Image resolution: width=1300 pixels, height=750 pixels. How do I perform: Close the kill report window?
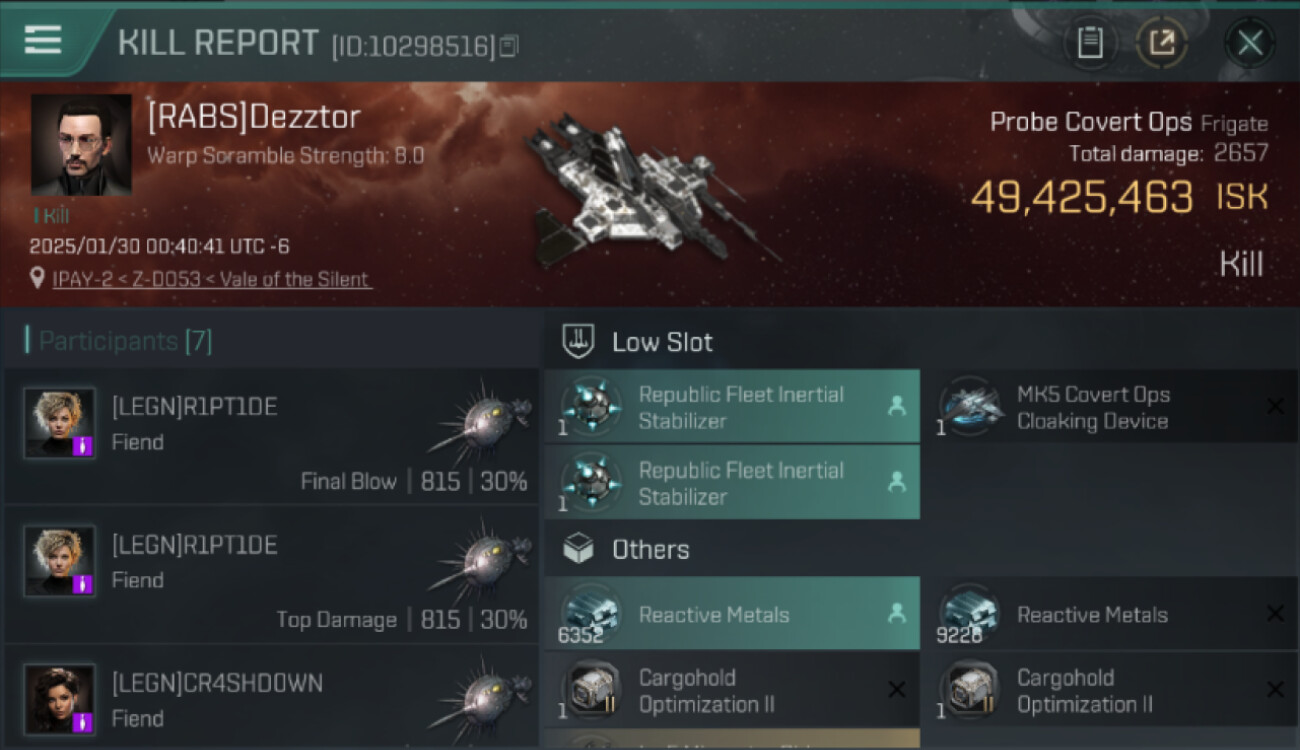1250,43
